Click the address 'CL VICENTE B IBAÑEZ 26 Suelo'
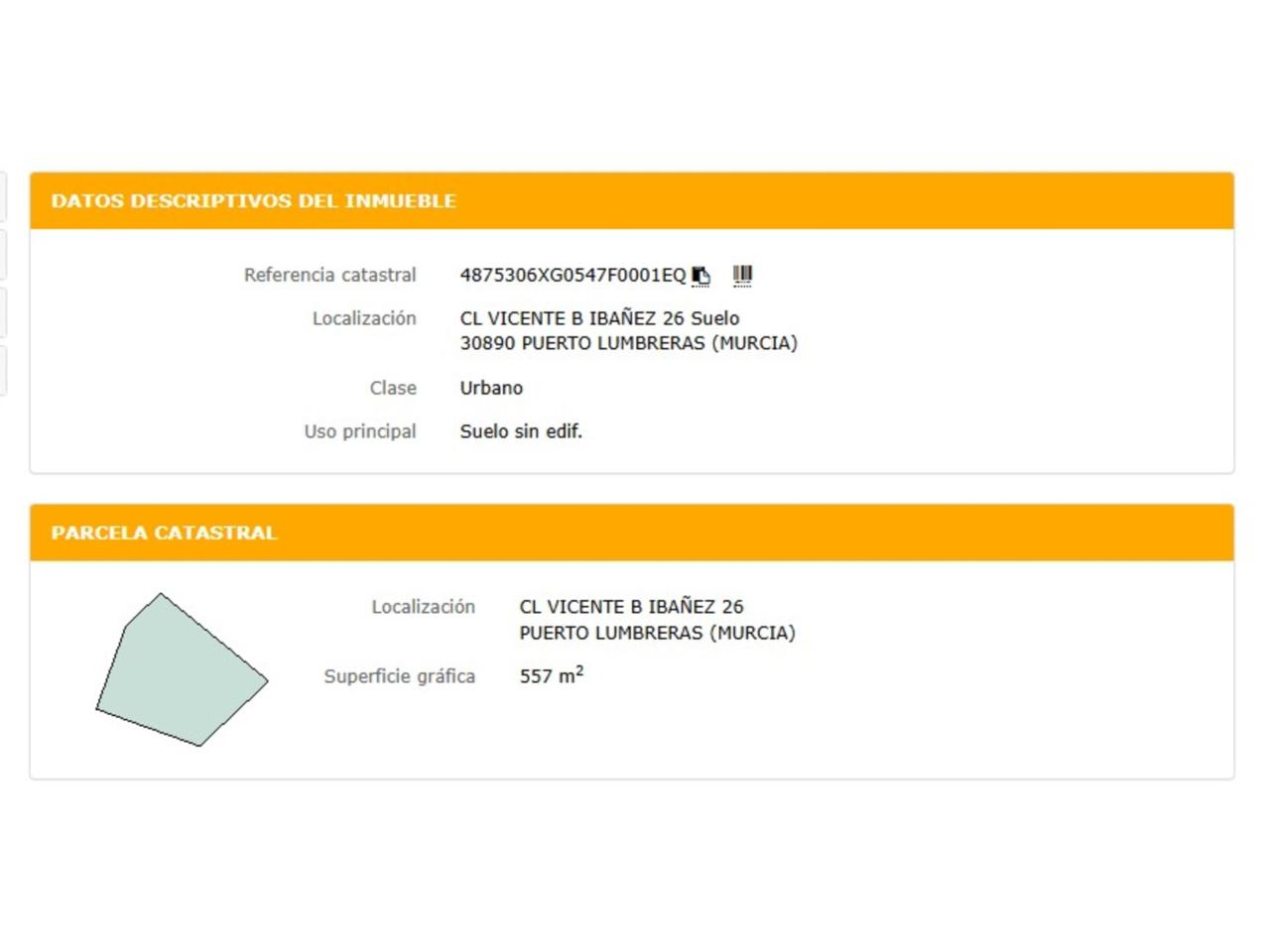The height and width of the screenshot is (952, 1270). 599,318
